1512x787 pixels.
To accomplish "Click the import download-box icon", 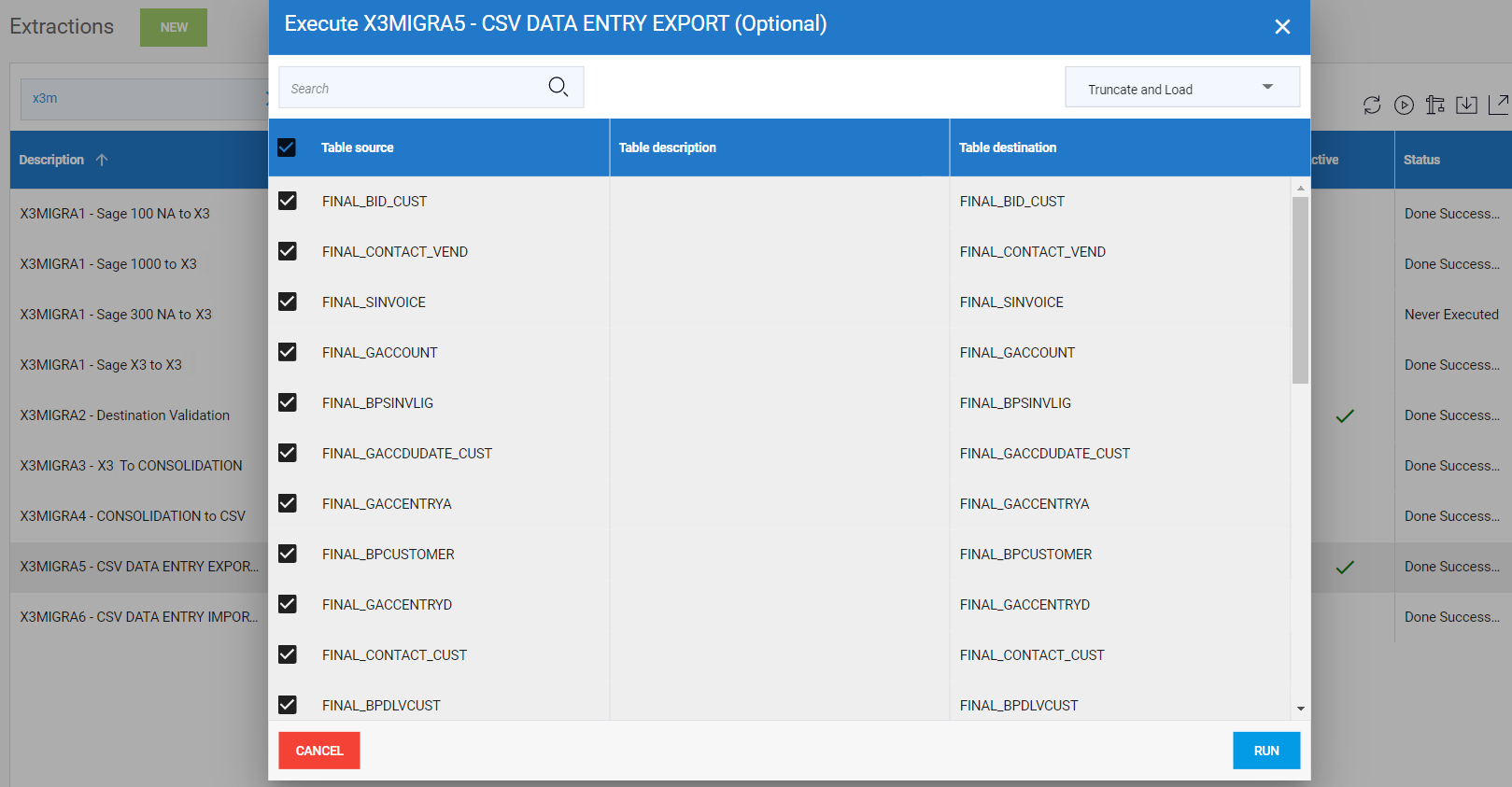I will (1466, 105).
